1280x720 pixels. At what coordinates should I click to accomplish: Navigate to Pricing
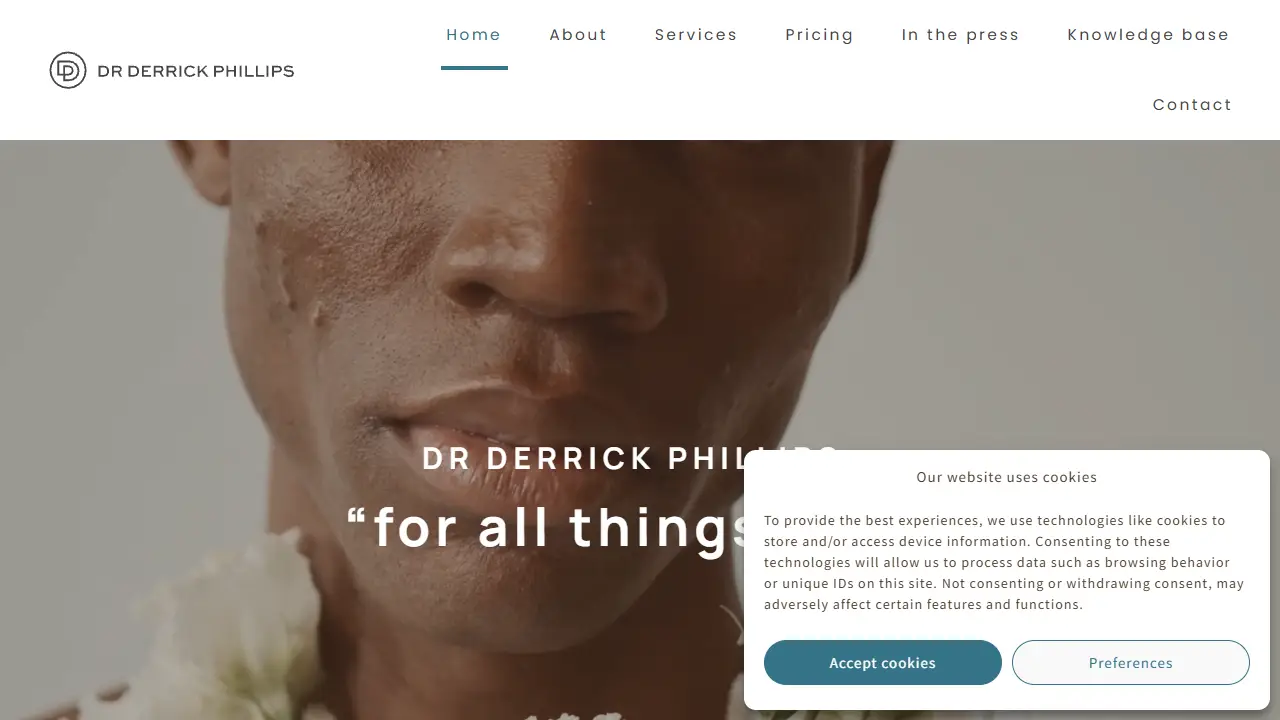(x=819, y=35)
